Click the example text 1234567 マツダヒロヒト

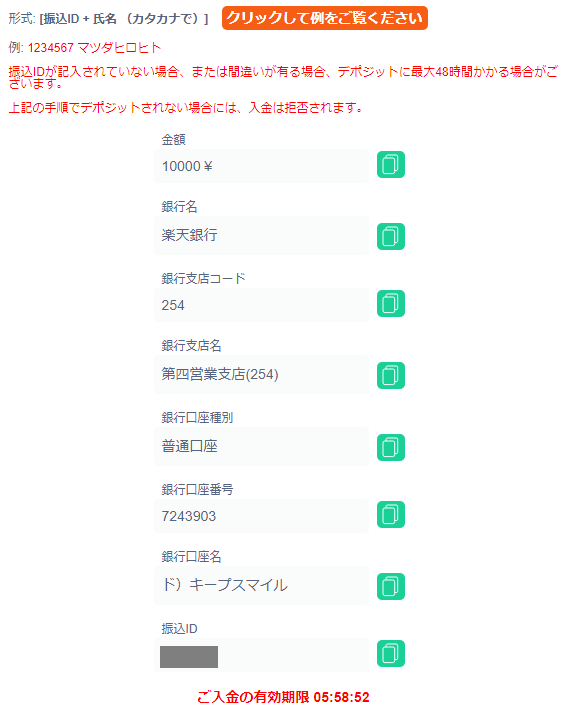[94, 47]
